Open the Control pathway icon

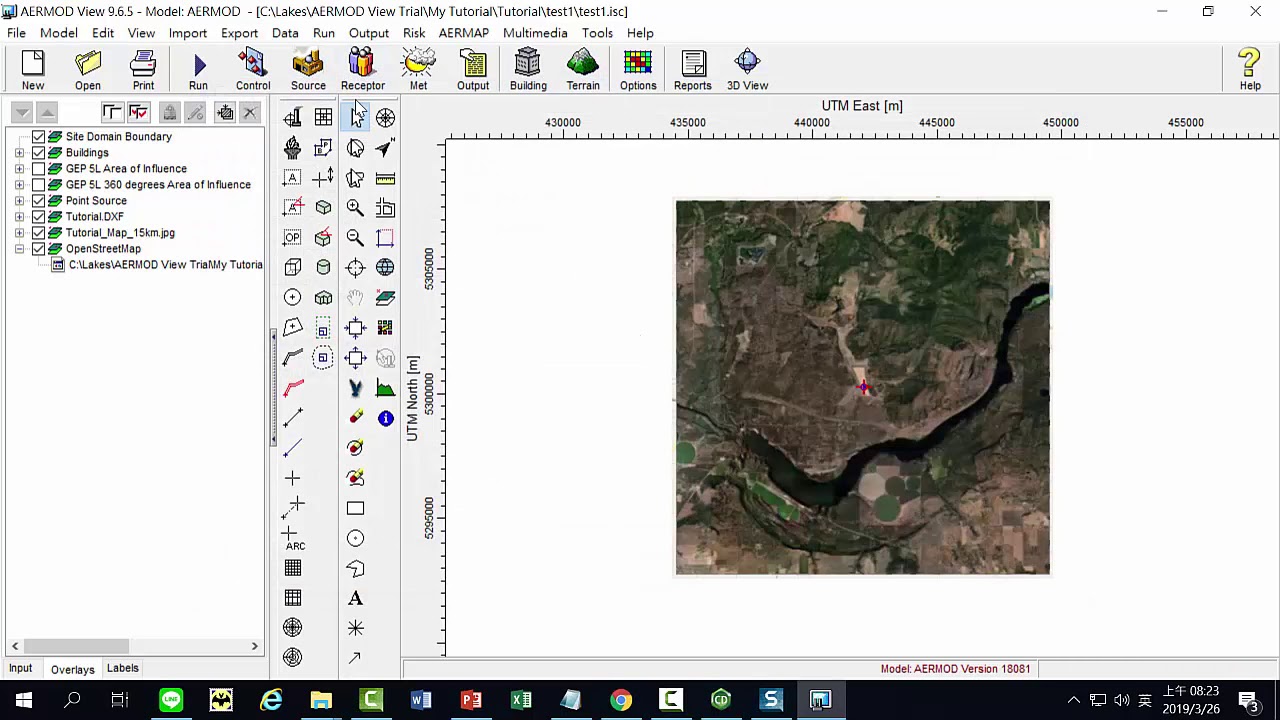[253, 70]
